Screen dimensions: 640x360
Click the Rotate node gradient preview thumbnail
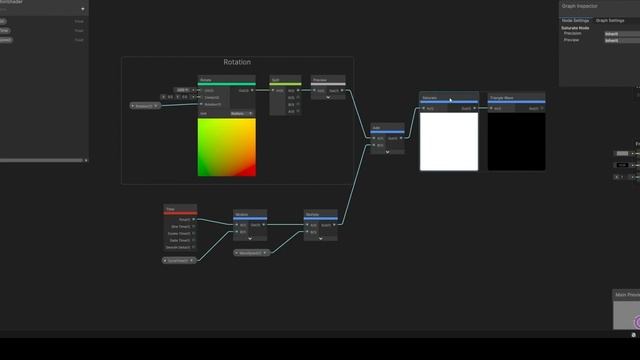tap(227, 147)
